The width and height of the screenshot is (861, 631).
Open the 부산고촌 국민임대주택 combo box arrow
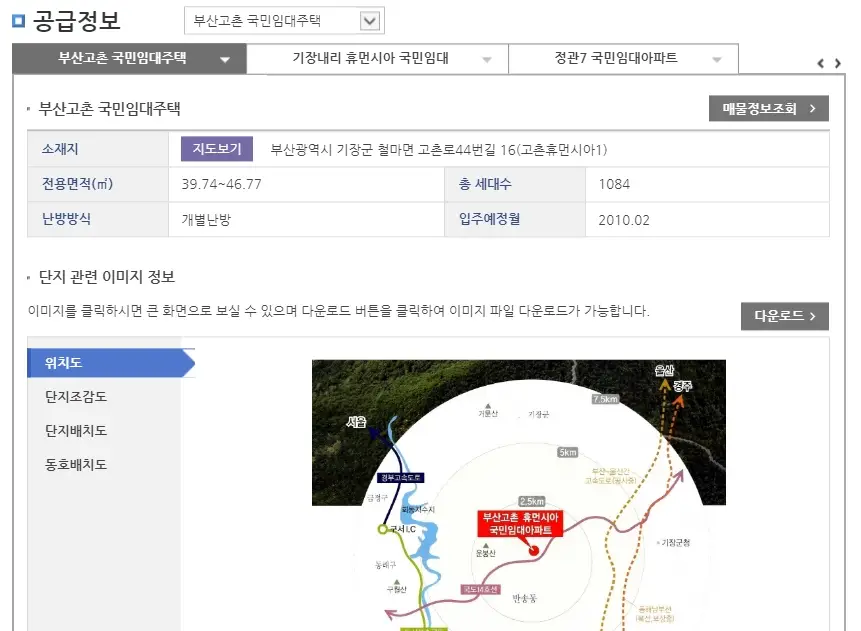pyautogui.click(x=370, y=21)
